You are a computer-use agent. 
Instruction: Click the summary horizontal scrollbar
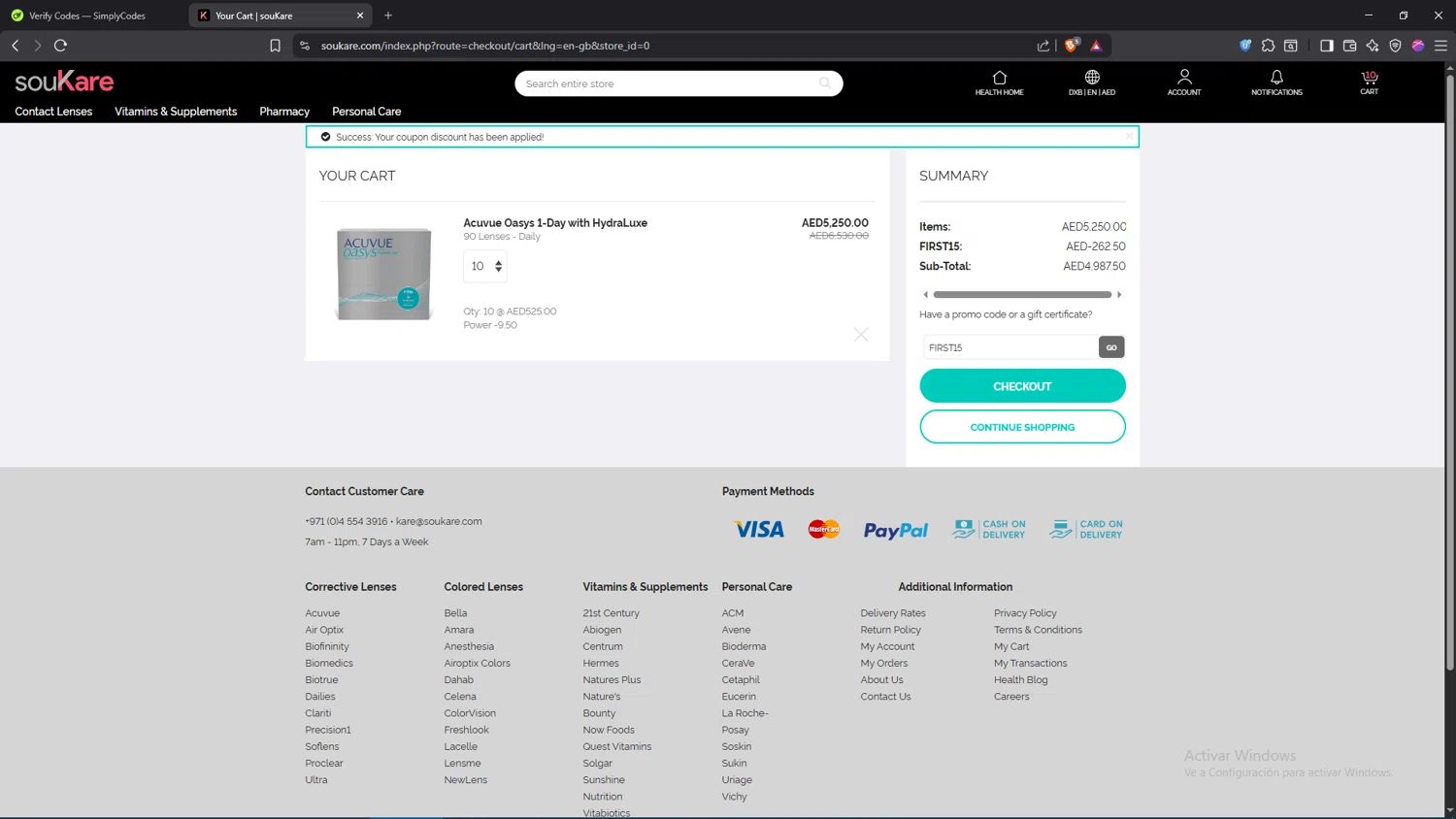(x=1022, y=294)
